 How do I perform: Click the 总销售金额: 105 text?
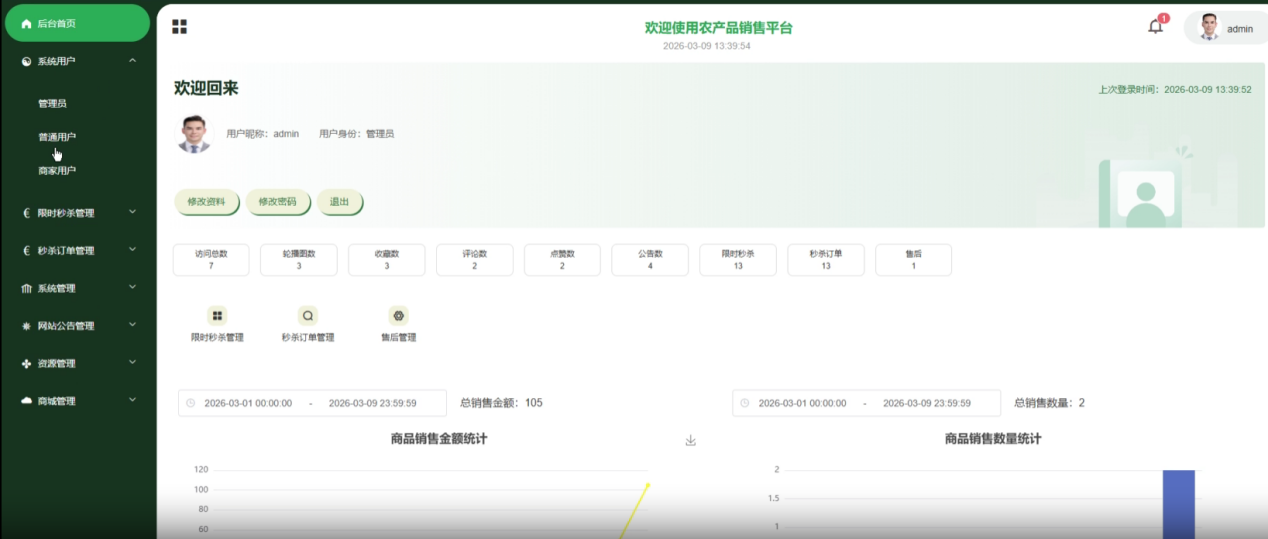point(501,403)
